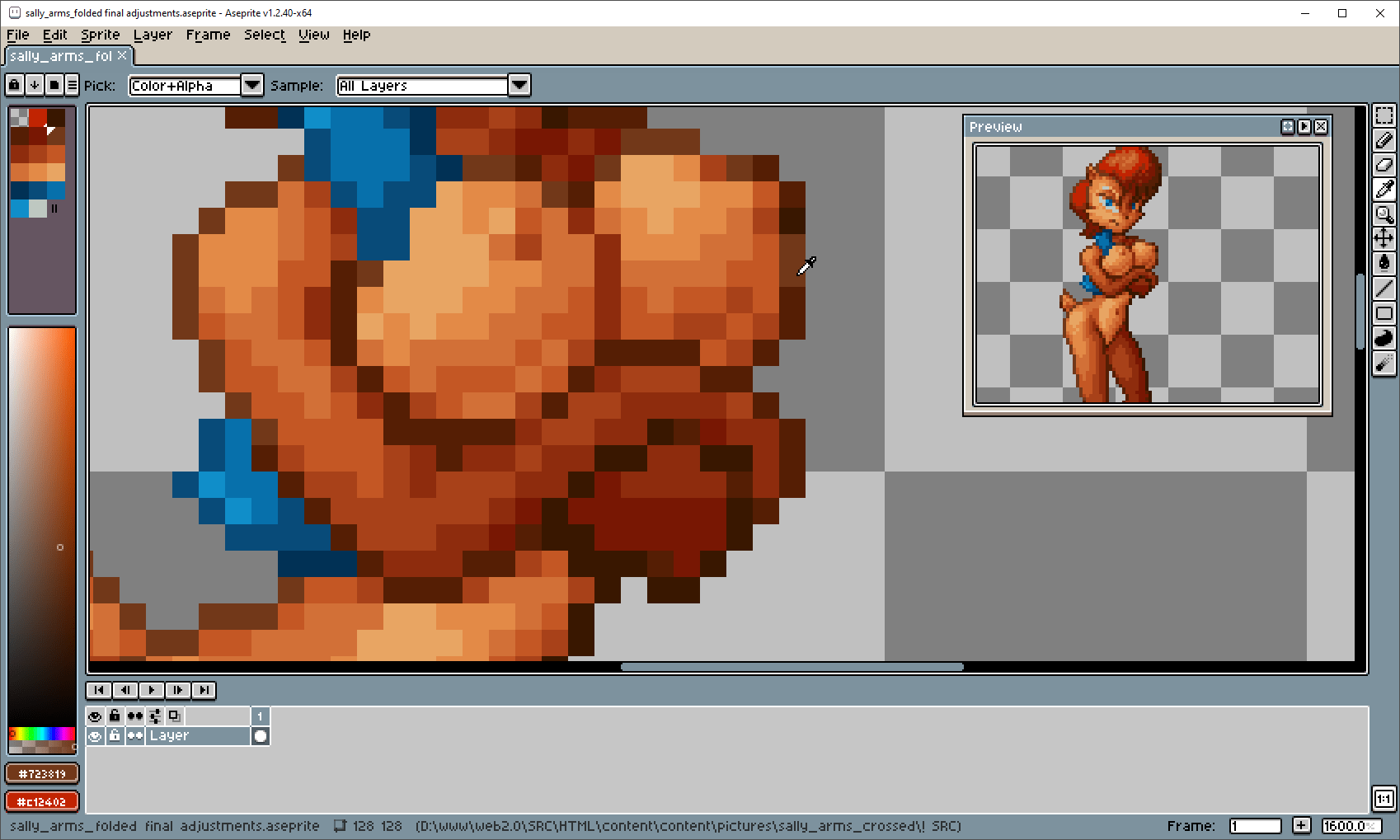Select the Pencil tool
This screenshot has height=840, width=1400.
coord(1384,140)
